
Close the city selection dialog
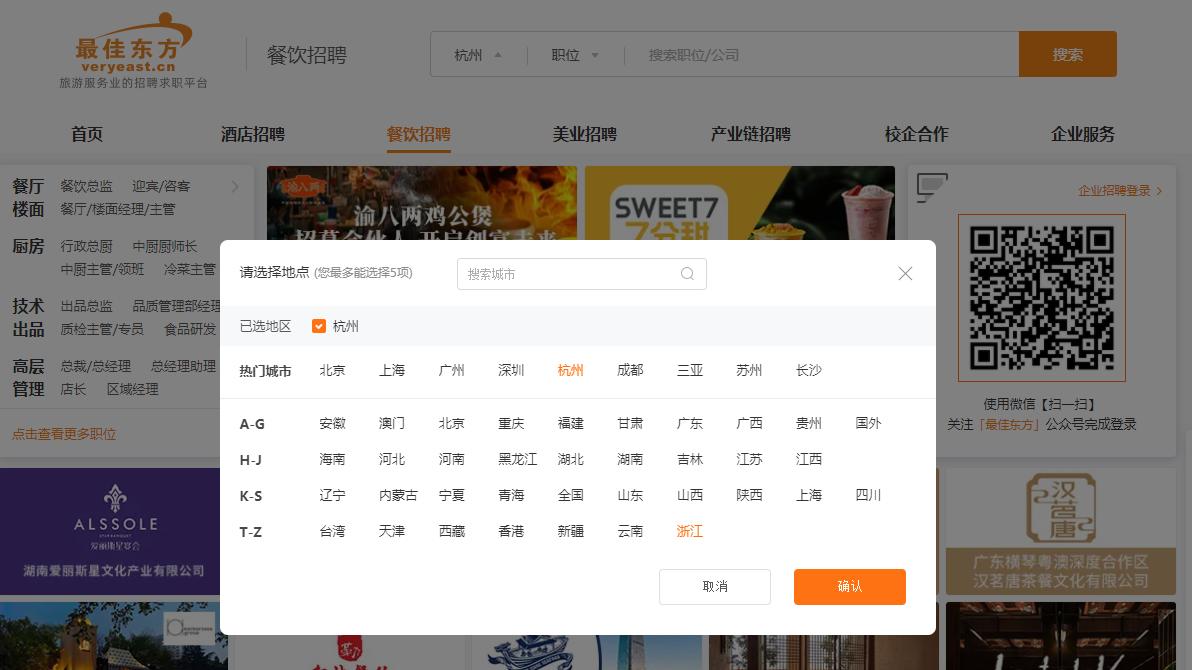coord(905,273)
